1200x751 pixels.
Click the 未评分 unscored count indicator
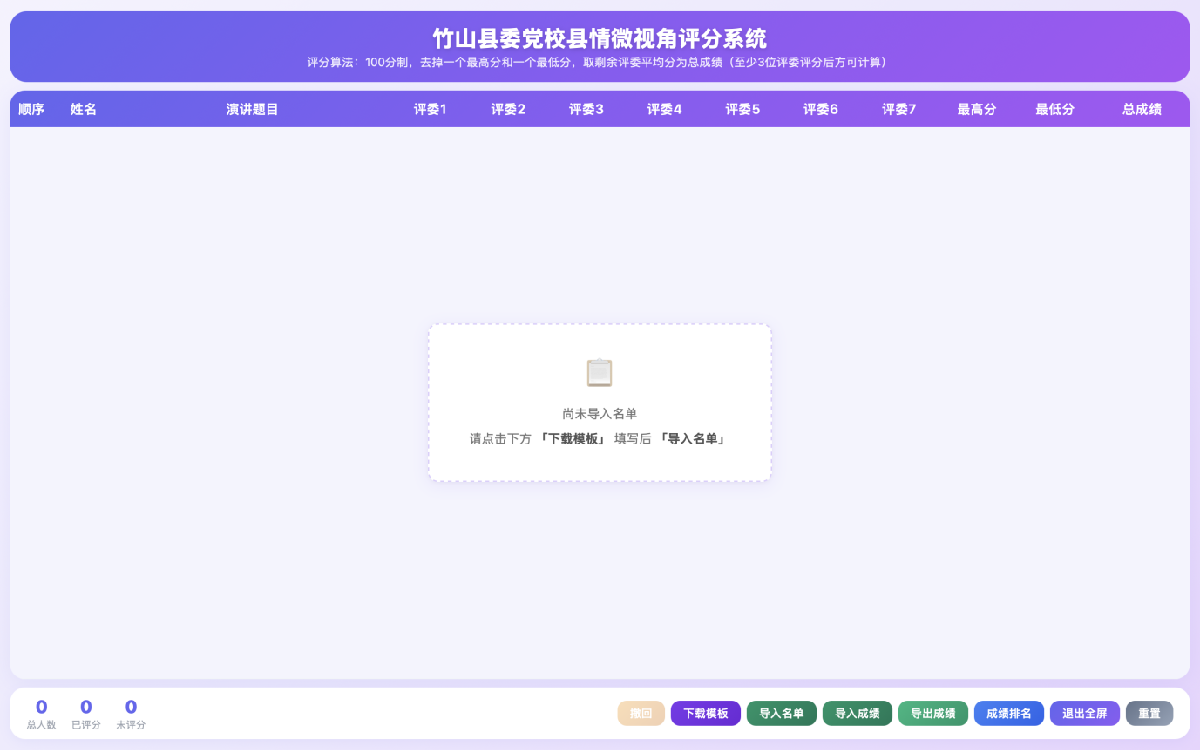[131, 713]
